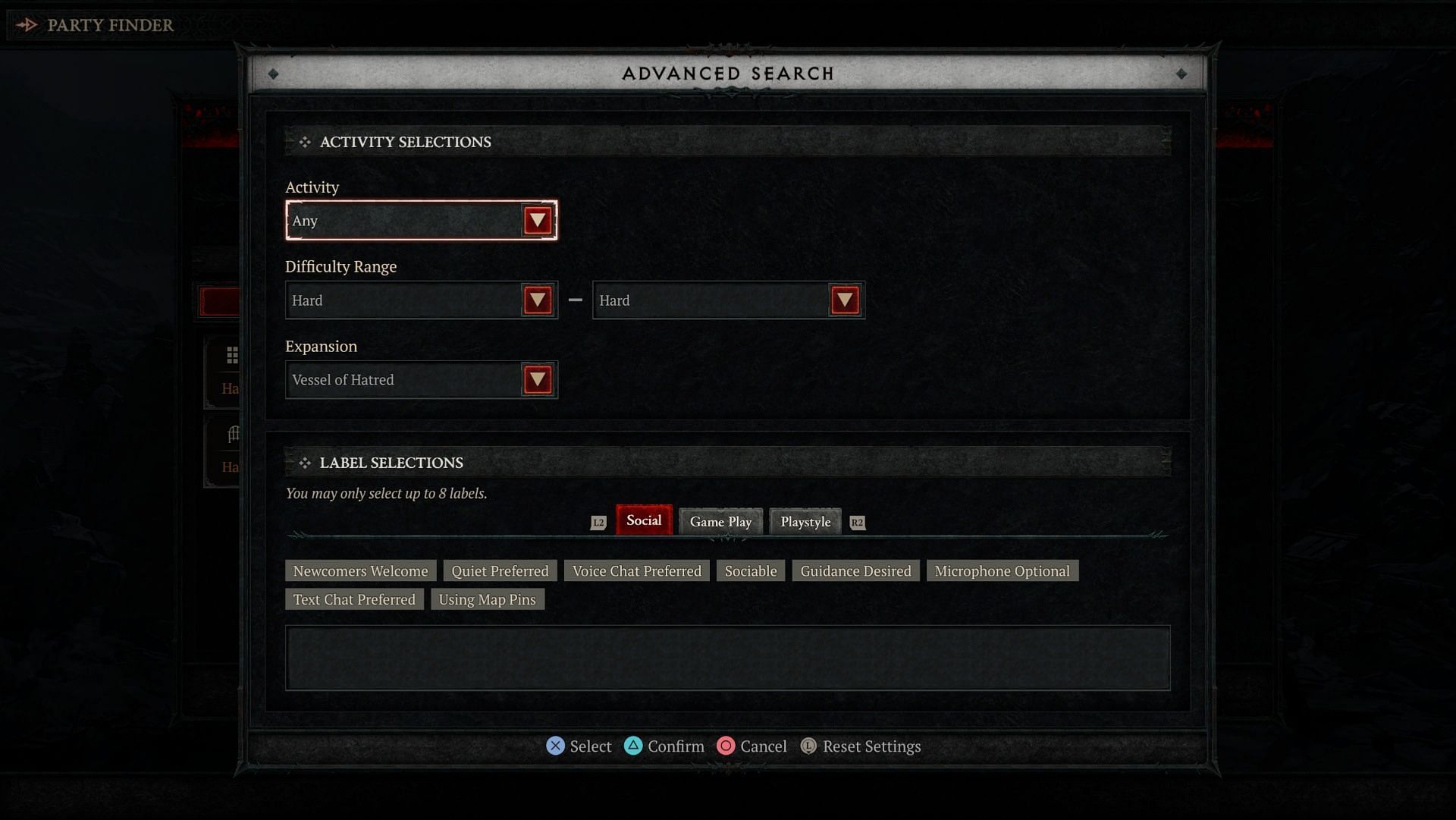Toggle the Newcomers Welcome label
The width and height of the screenshot is (1456, 820).
point(360,570)
